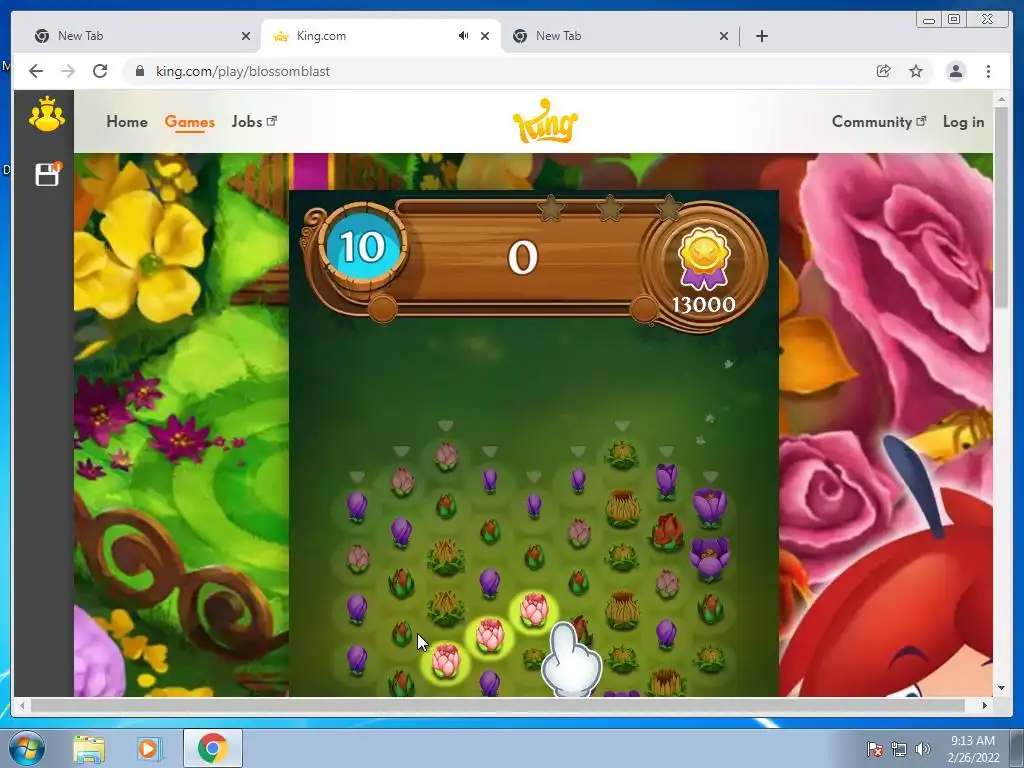
Task: Reload the page with refresh icon
Action: 100,71
